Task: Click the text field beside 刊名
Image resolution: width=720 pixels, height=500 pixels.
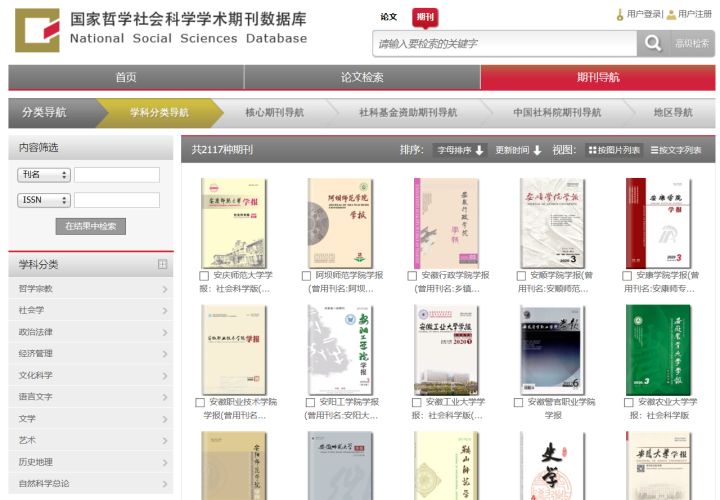Action: (117, 174)
